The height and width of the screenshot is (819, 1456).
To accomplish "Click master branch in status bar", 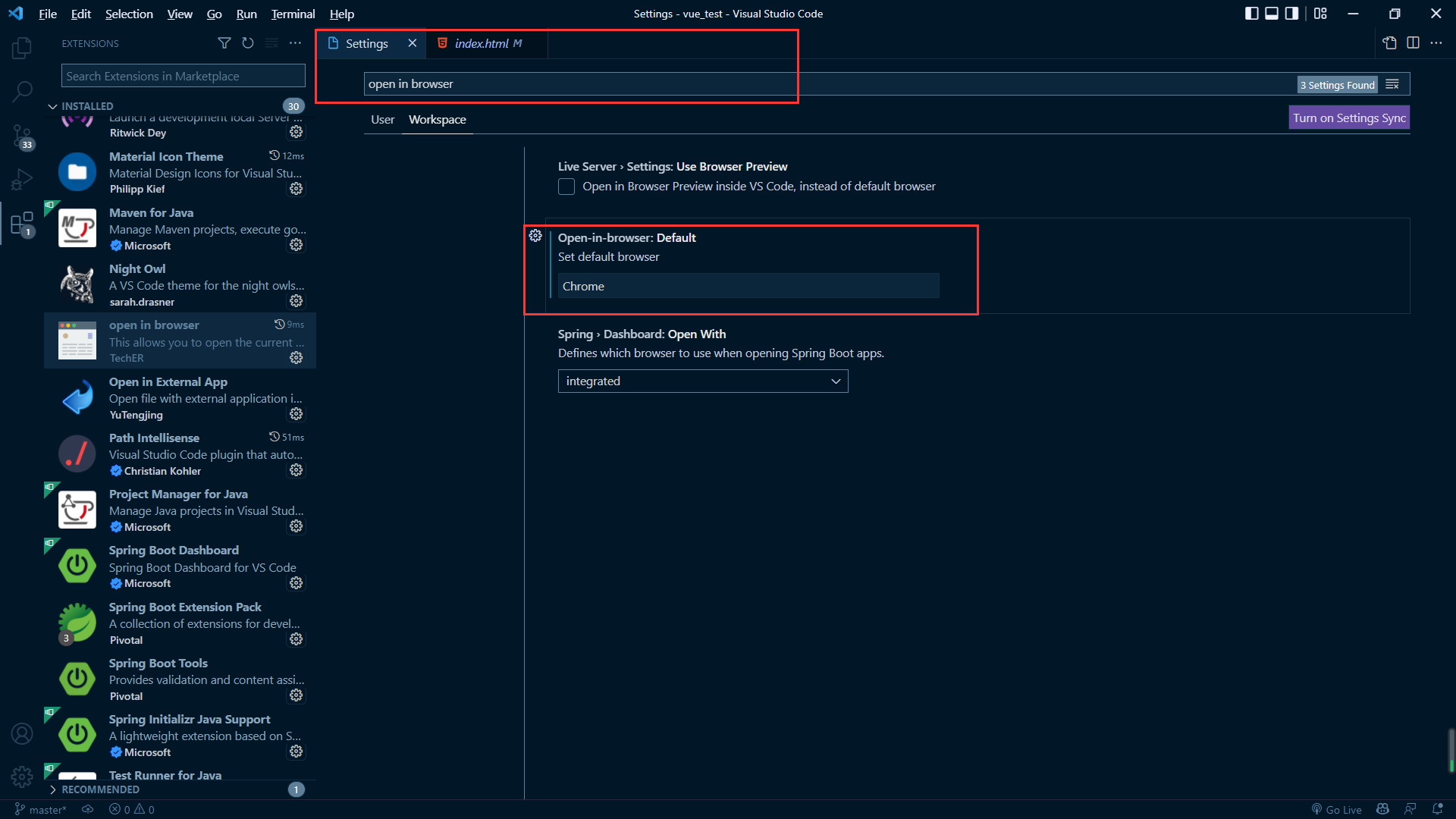I will [41, 809].
